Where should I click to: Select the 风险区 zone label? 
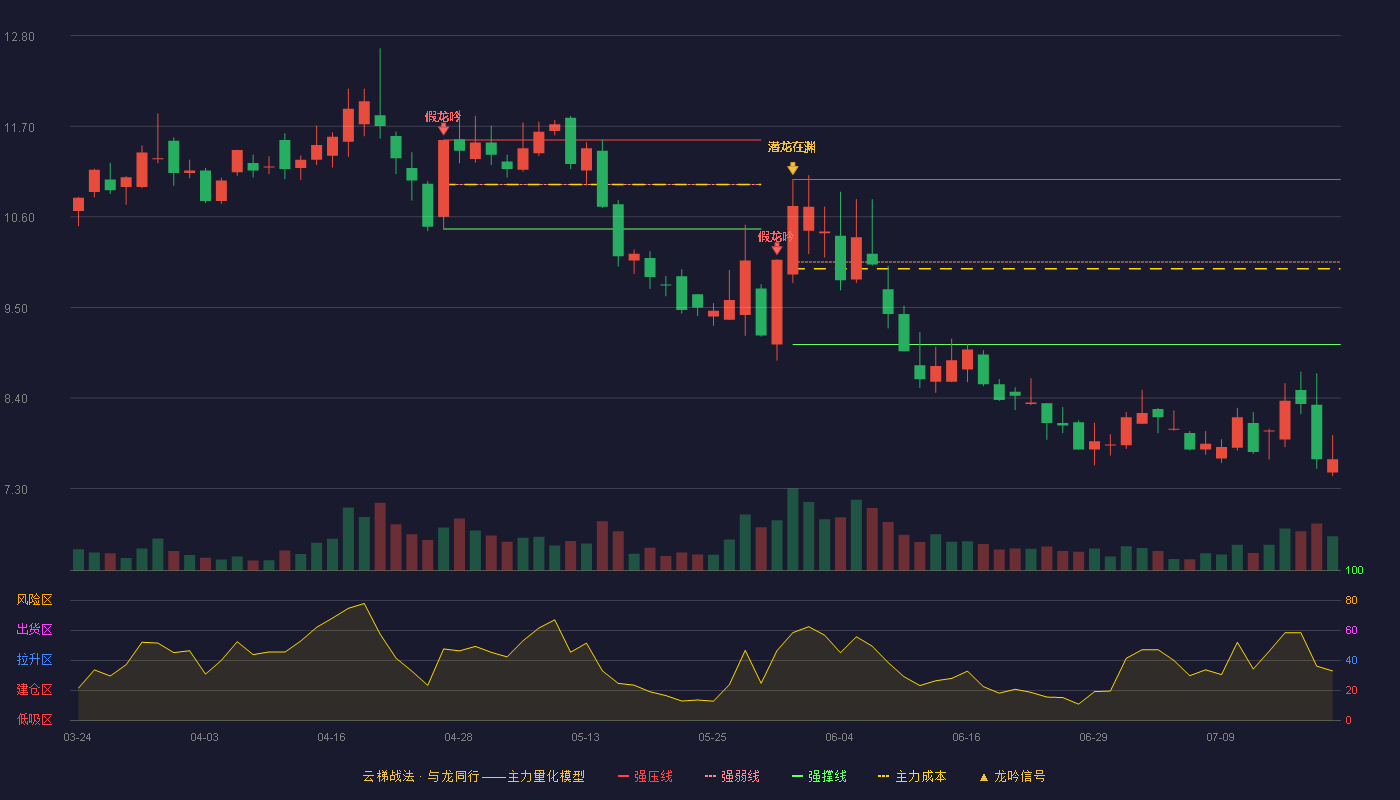34,600
